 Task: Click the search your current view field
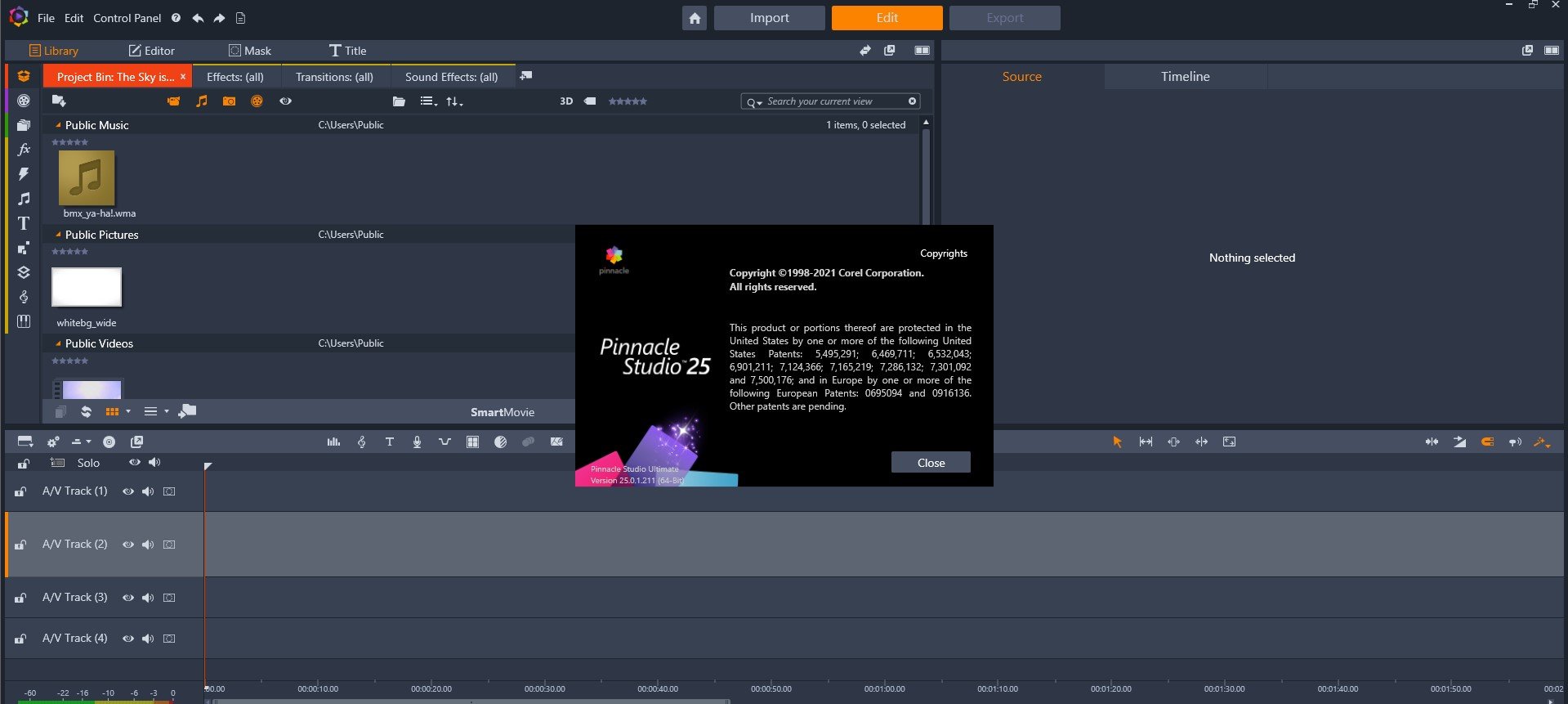(x=830, y=101)
